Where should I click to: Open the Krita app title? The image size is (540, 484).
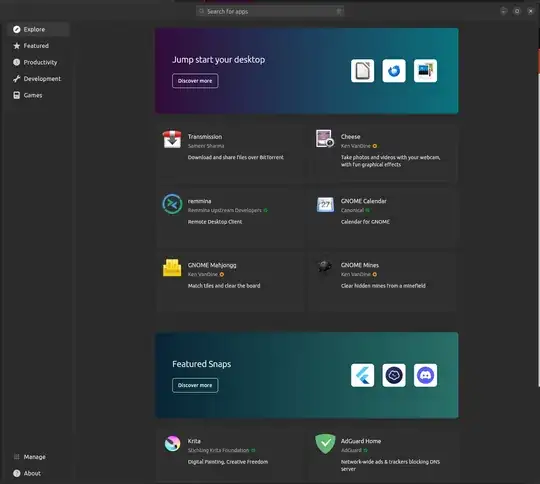pos(194,441)
